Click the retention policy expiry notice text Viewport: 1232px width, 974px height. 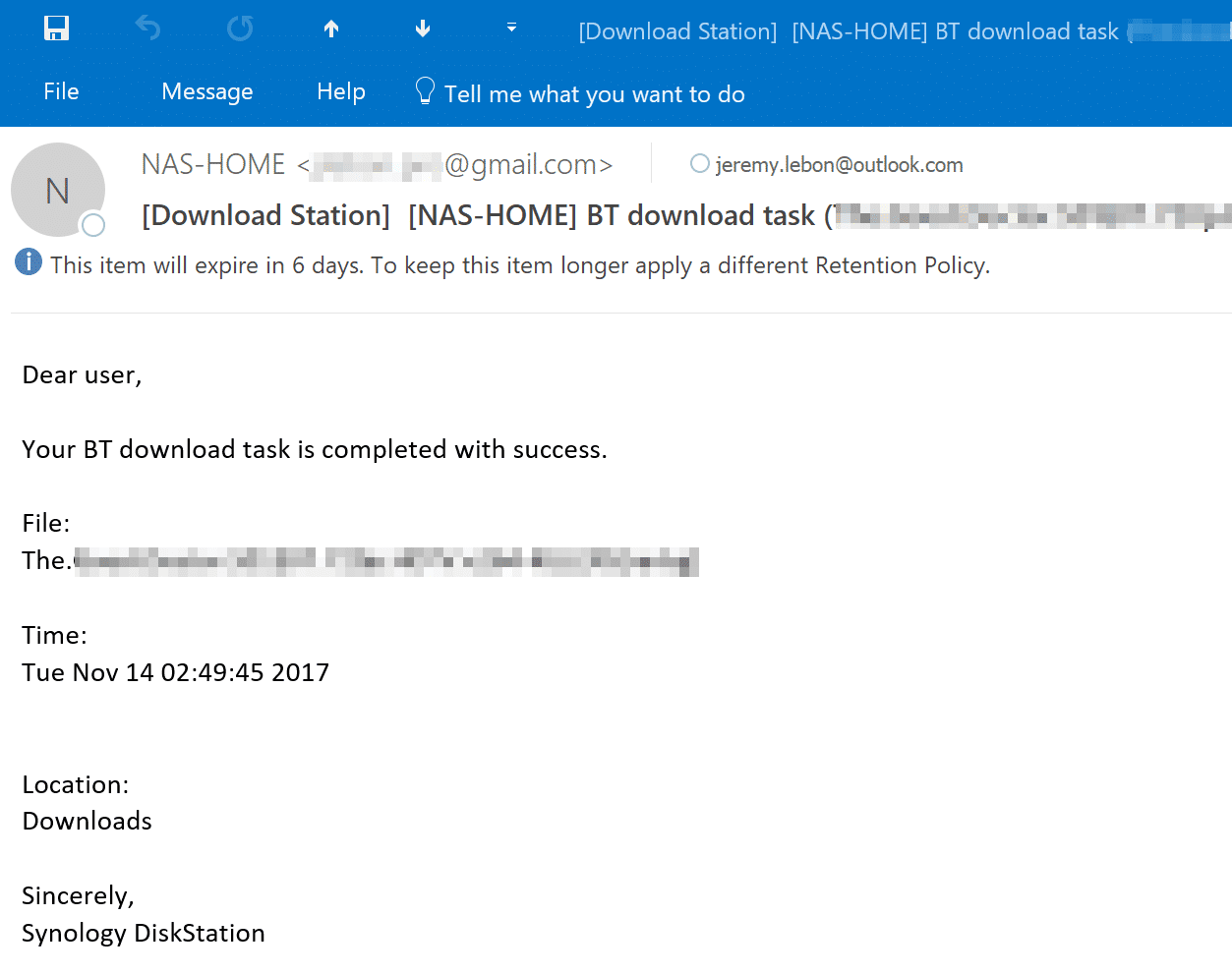[x=520, y=265]
